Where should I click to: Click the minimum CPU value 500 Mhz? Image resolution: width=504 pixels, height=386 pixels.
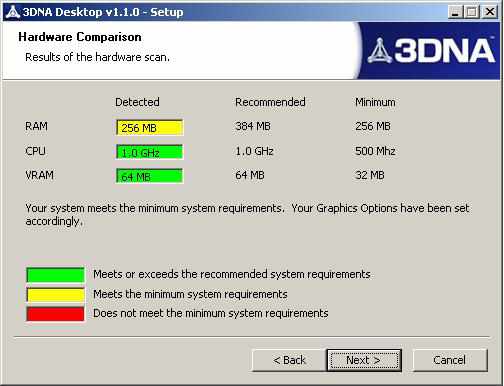tap(375, 151)
